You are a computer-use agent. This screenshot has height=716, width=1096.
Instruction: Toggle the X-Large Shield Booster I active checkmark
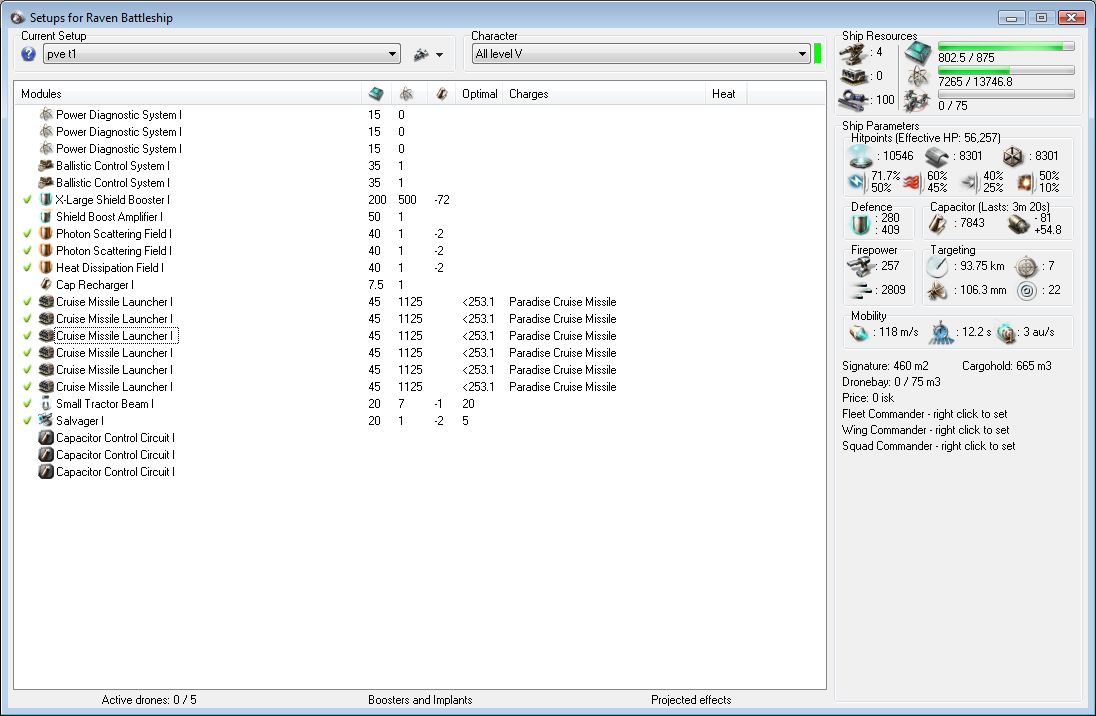pyautogui.click(x=27, y=200)
